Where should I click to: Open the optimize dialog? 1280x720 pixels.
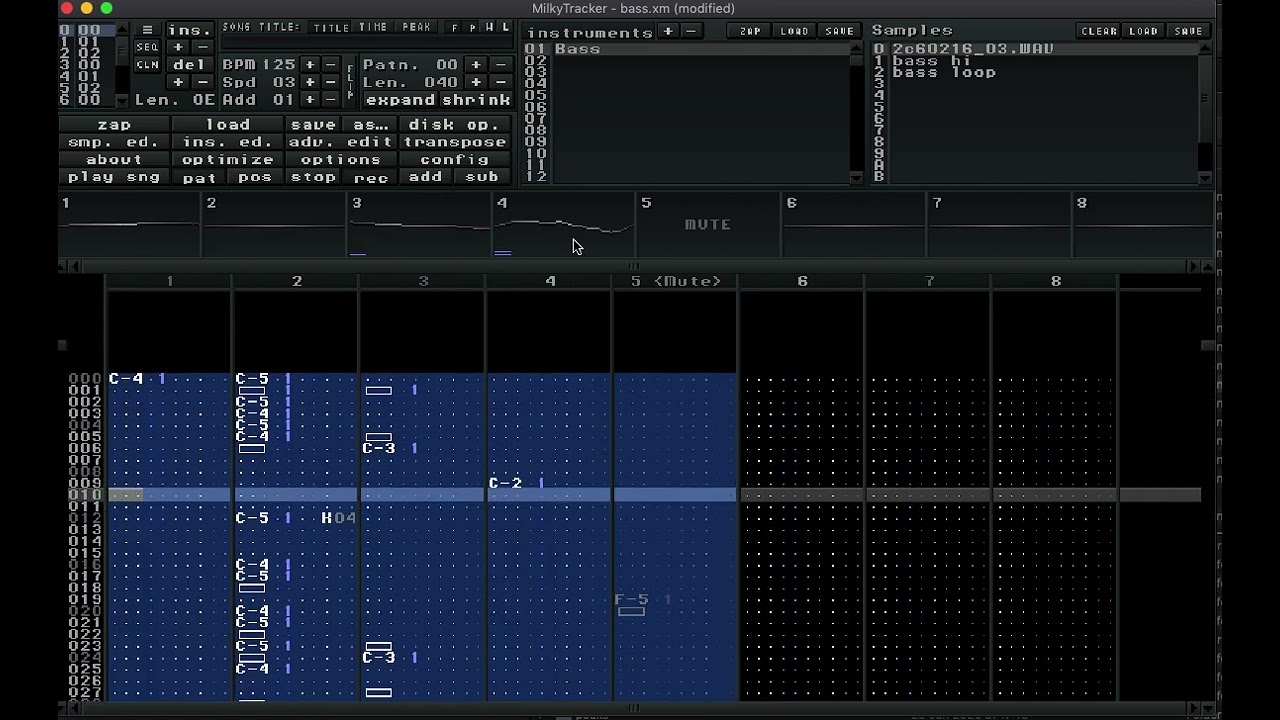coord(227,159)
